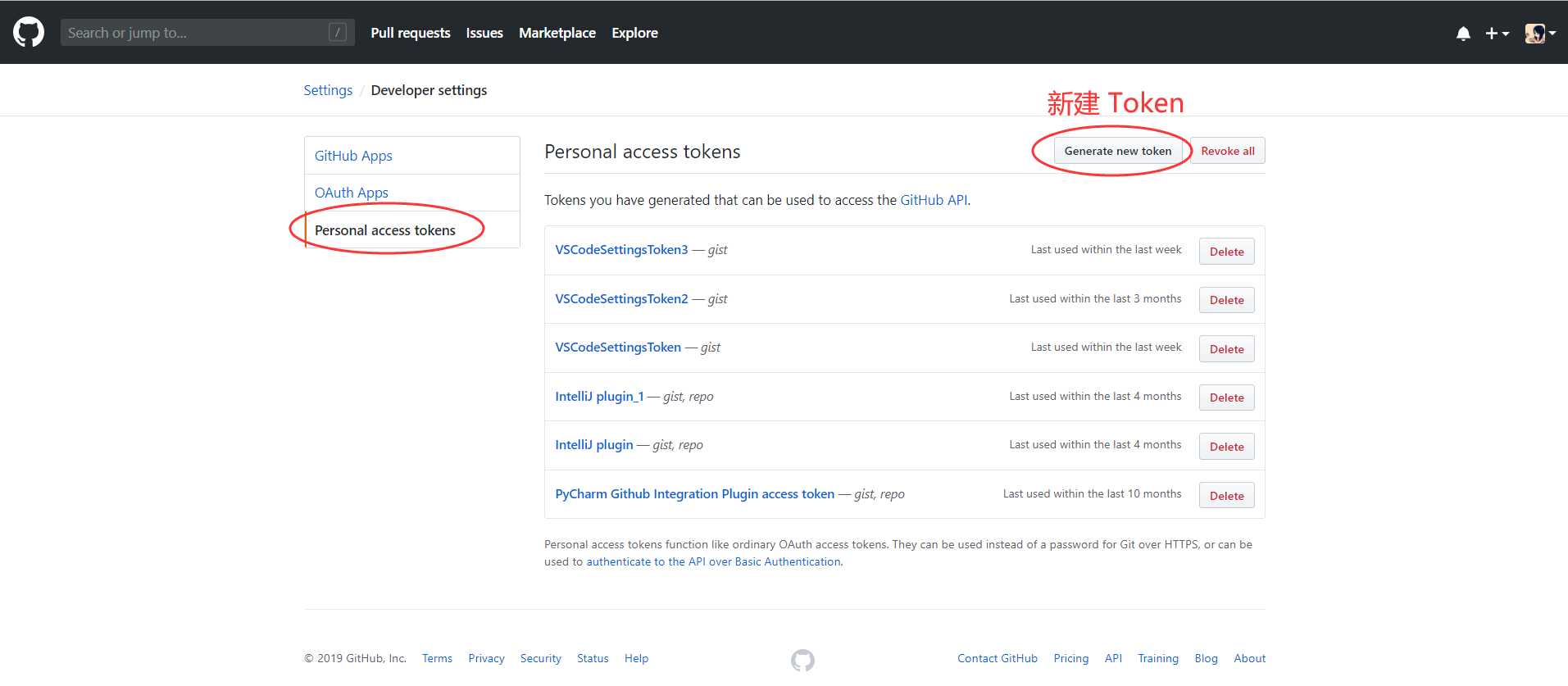
Task: Click the Developer settings breadcrumb text
Action: (429, 90)
